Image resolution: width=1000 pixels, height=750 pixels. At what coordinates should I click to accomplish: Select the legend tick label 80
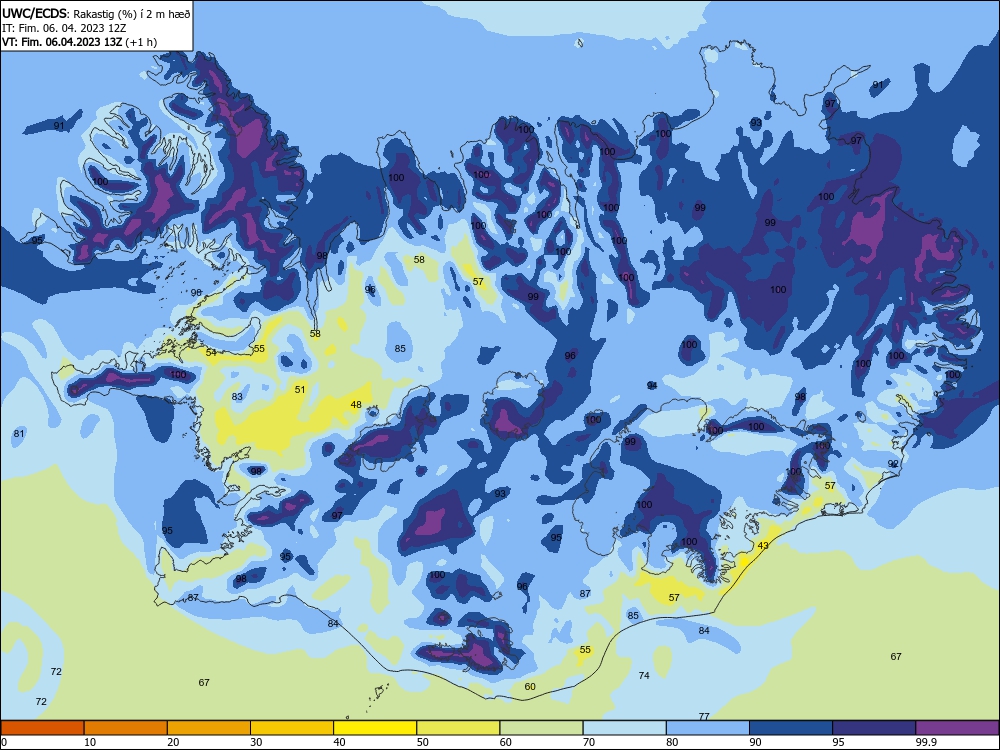tap(672, 742)
